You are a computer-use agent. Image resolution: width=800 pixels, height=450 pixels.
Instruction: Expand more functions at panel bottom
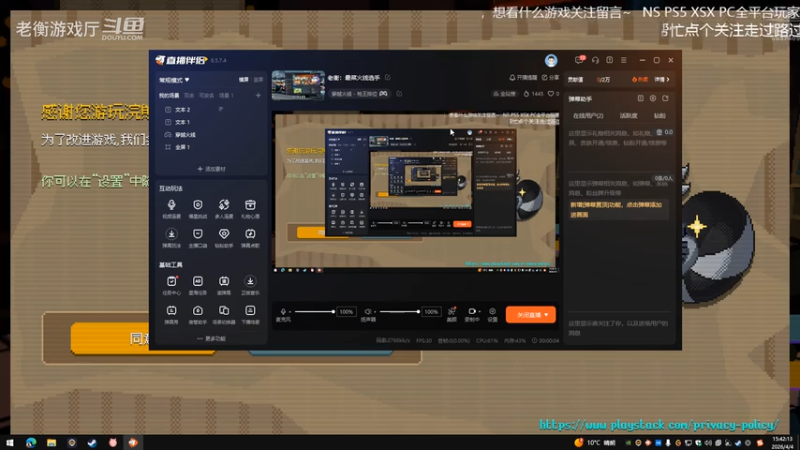[211, 339]
